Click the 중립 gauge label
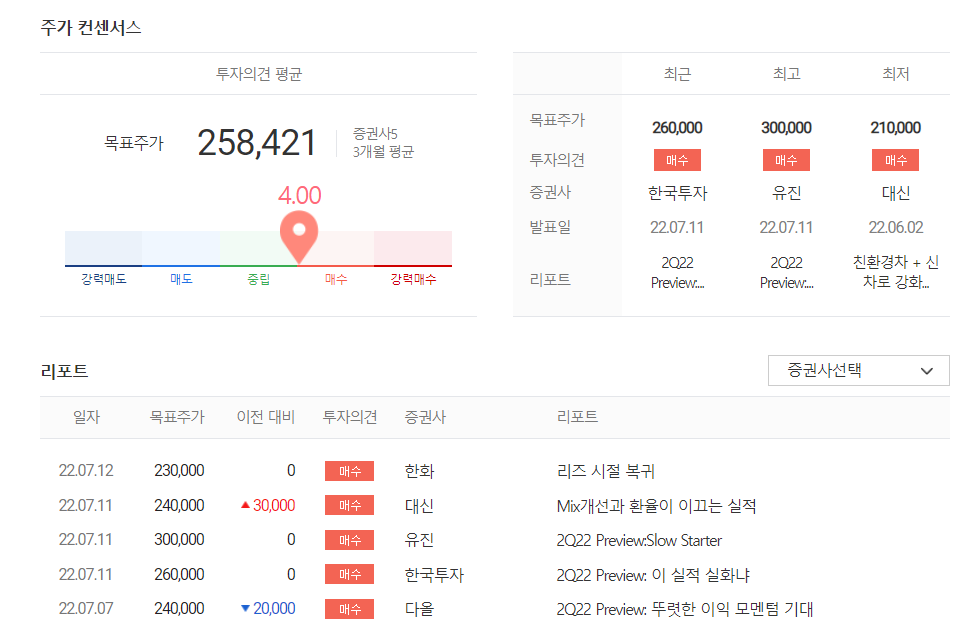 tap(259, 279)
